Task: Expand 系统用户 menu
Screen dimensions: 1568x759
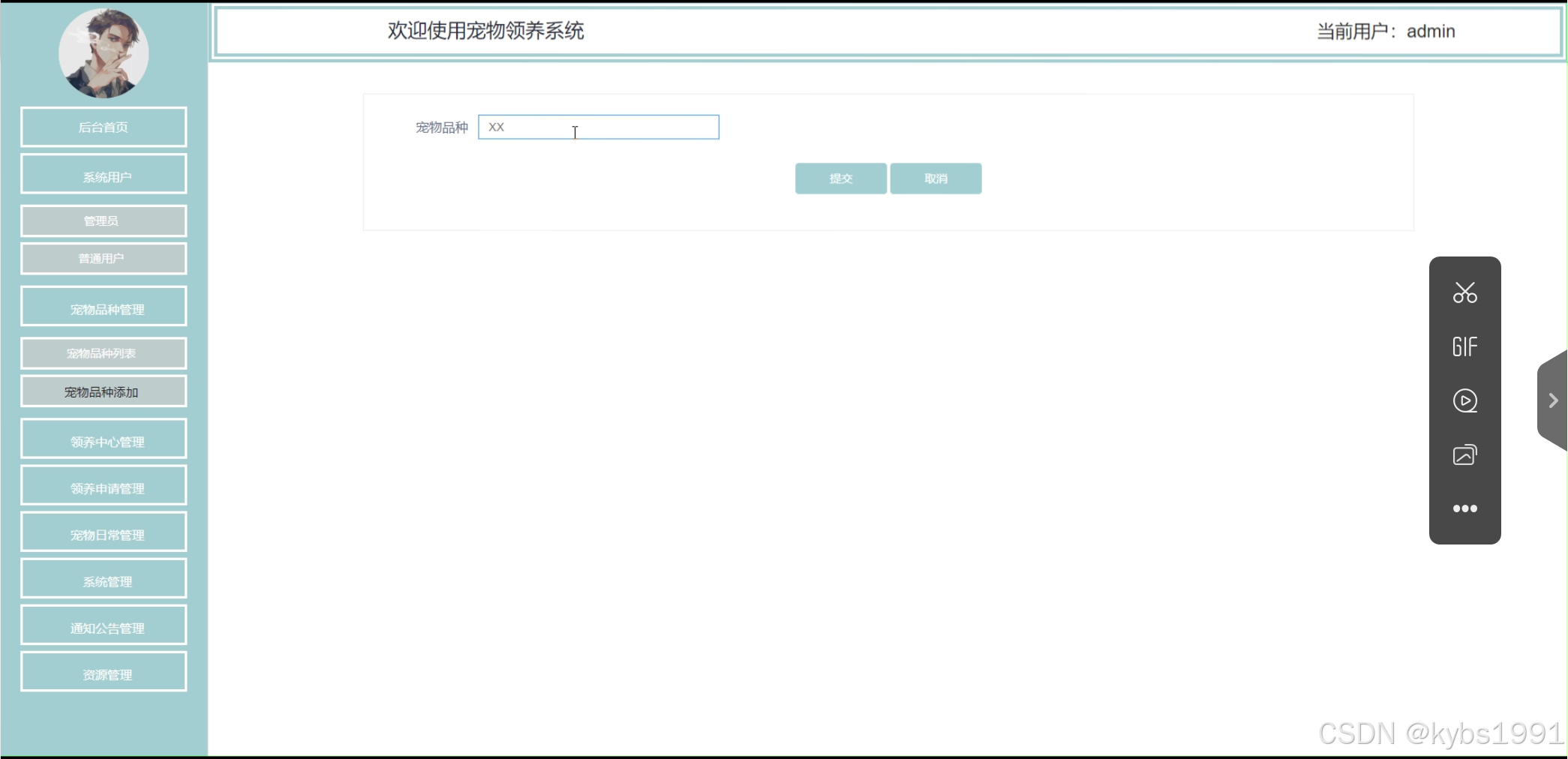Action: pos(104,174)
